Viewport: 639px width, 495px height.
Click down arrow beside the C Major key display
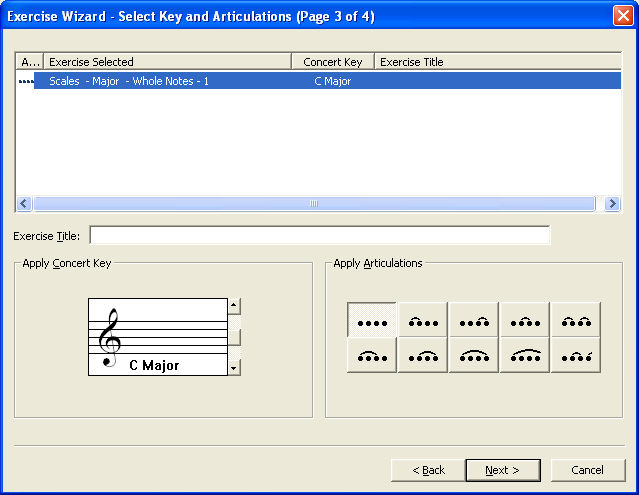tap(234, 367)
